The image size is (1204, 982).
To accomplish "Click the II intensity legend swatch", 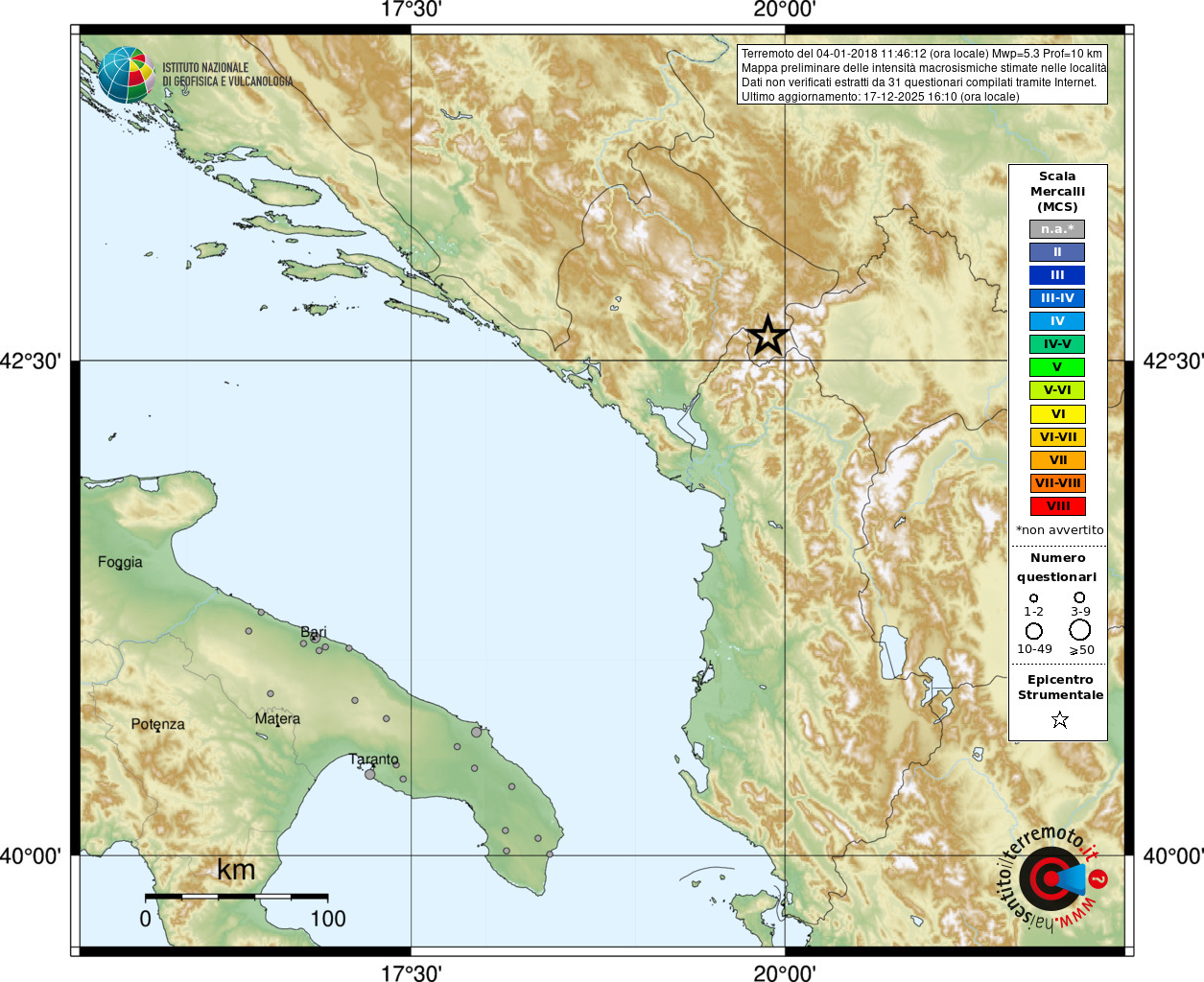I will point(1057,252).
